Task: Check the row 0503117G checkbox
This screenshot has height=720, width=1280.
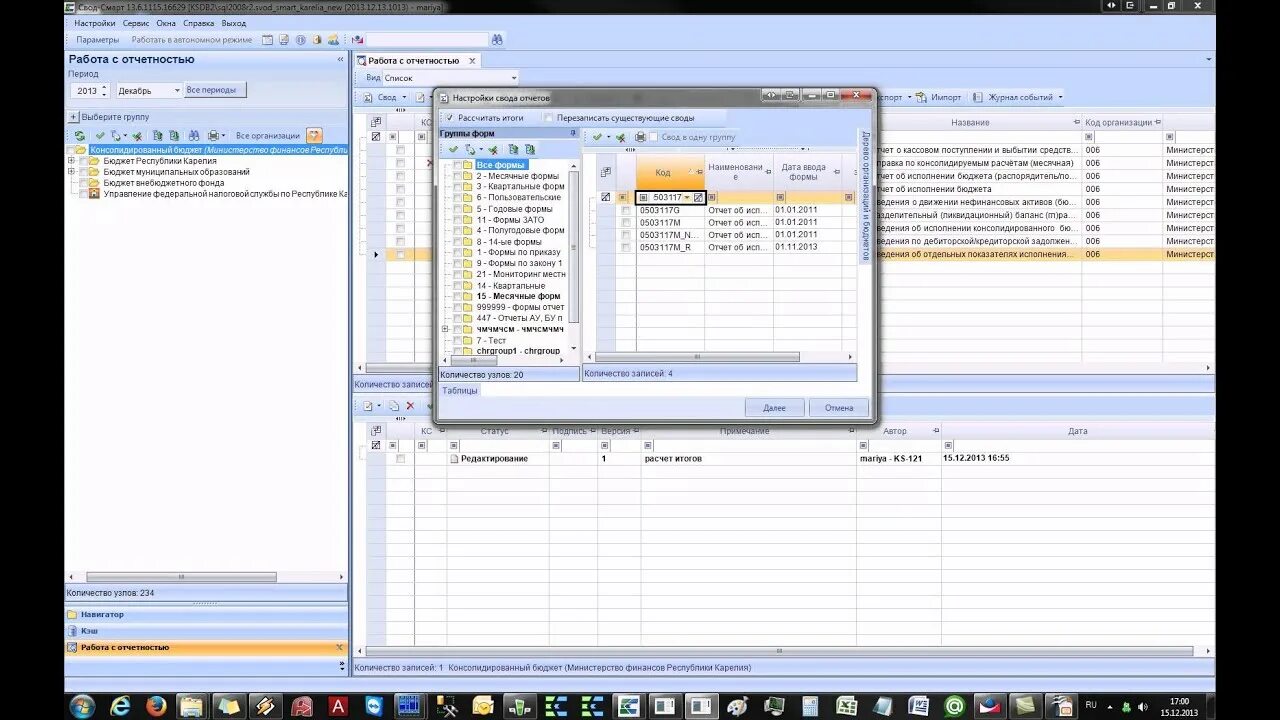Action: [626, 210]
